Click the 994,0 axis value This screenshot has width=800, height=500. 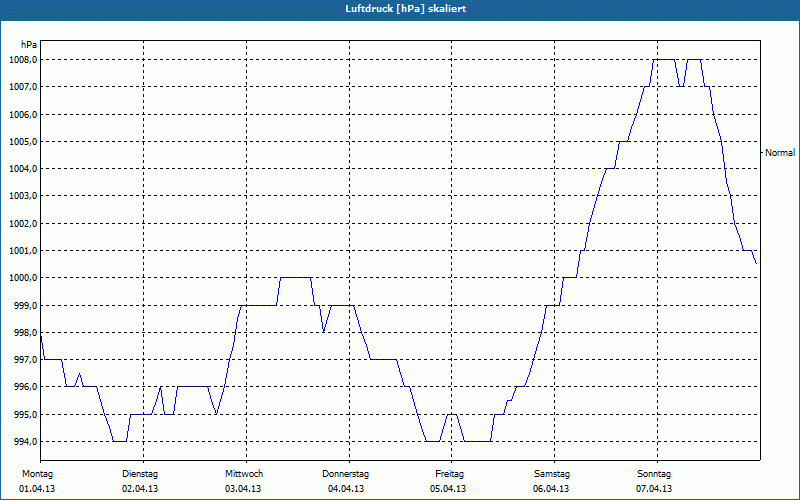[25, 441]
